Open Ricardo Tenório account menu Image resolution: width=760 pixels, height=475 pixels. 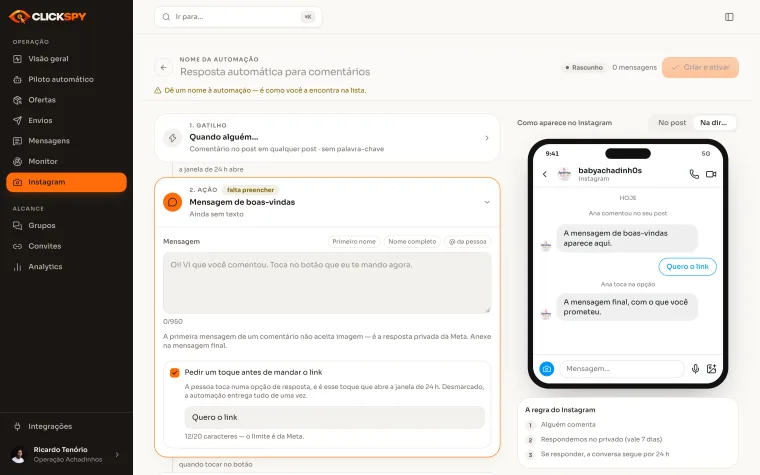pyautogui.click(x=66, y=455)
